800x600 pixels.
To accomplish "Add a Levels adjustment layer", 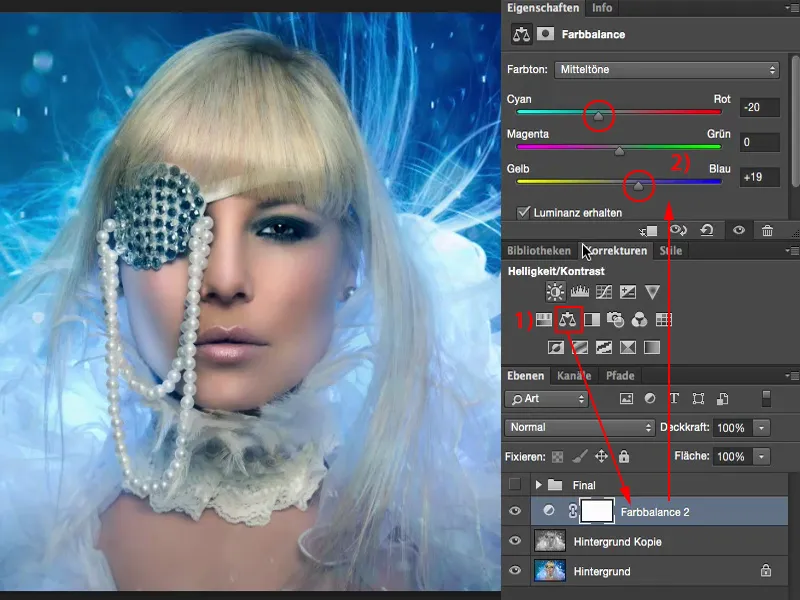I will coord(580,292).
